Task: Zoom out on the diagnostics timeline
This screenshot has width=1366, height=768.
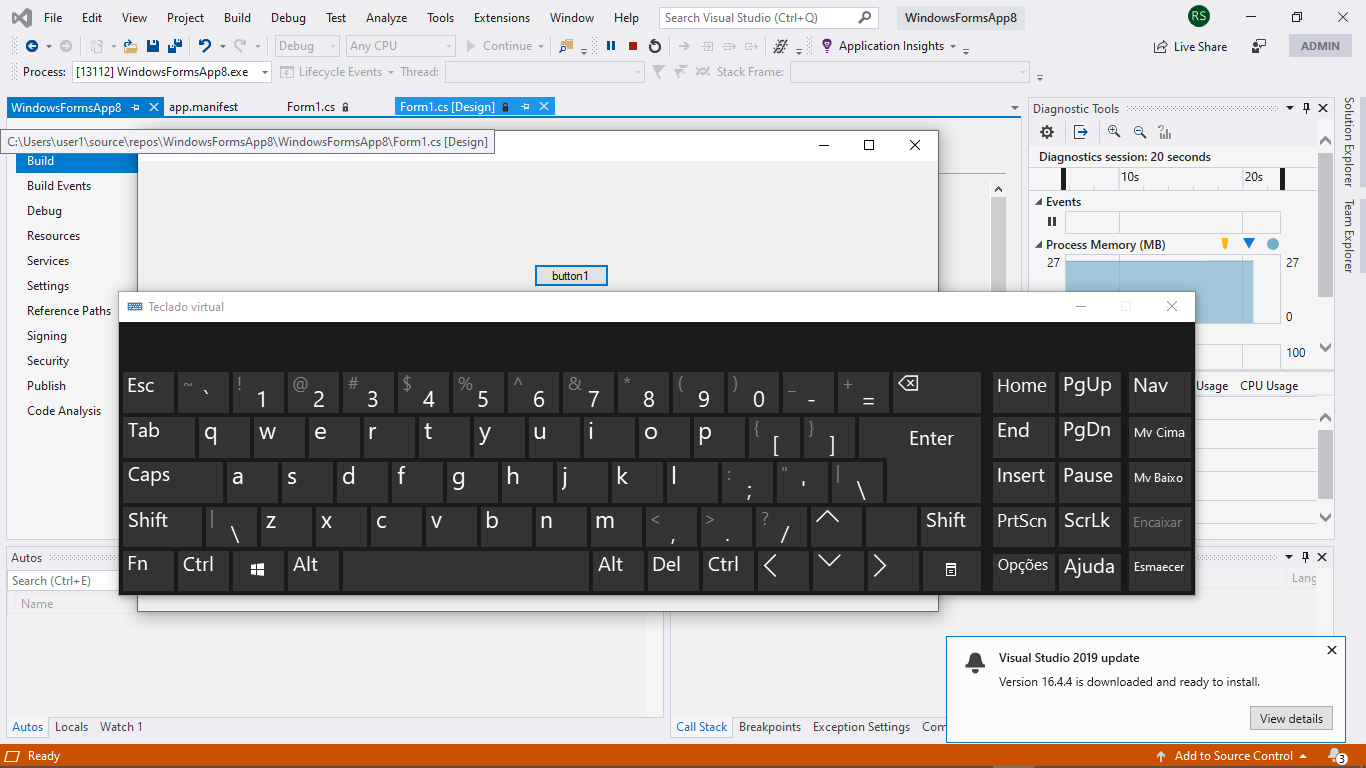Action: pyautogui.click(x=1140, y=132)
